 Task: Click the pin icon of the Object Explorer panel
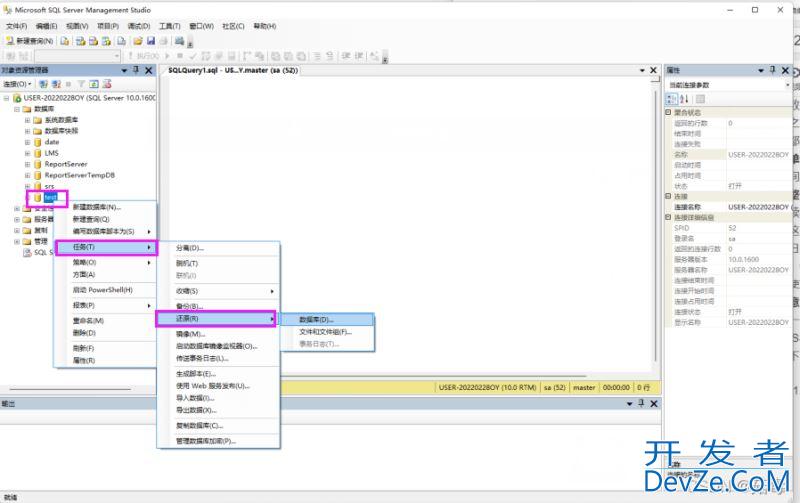136,70
